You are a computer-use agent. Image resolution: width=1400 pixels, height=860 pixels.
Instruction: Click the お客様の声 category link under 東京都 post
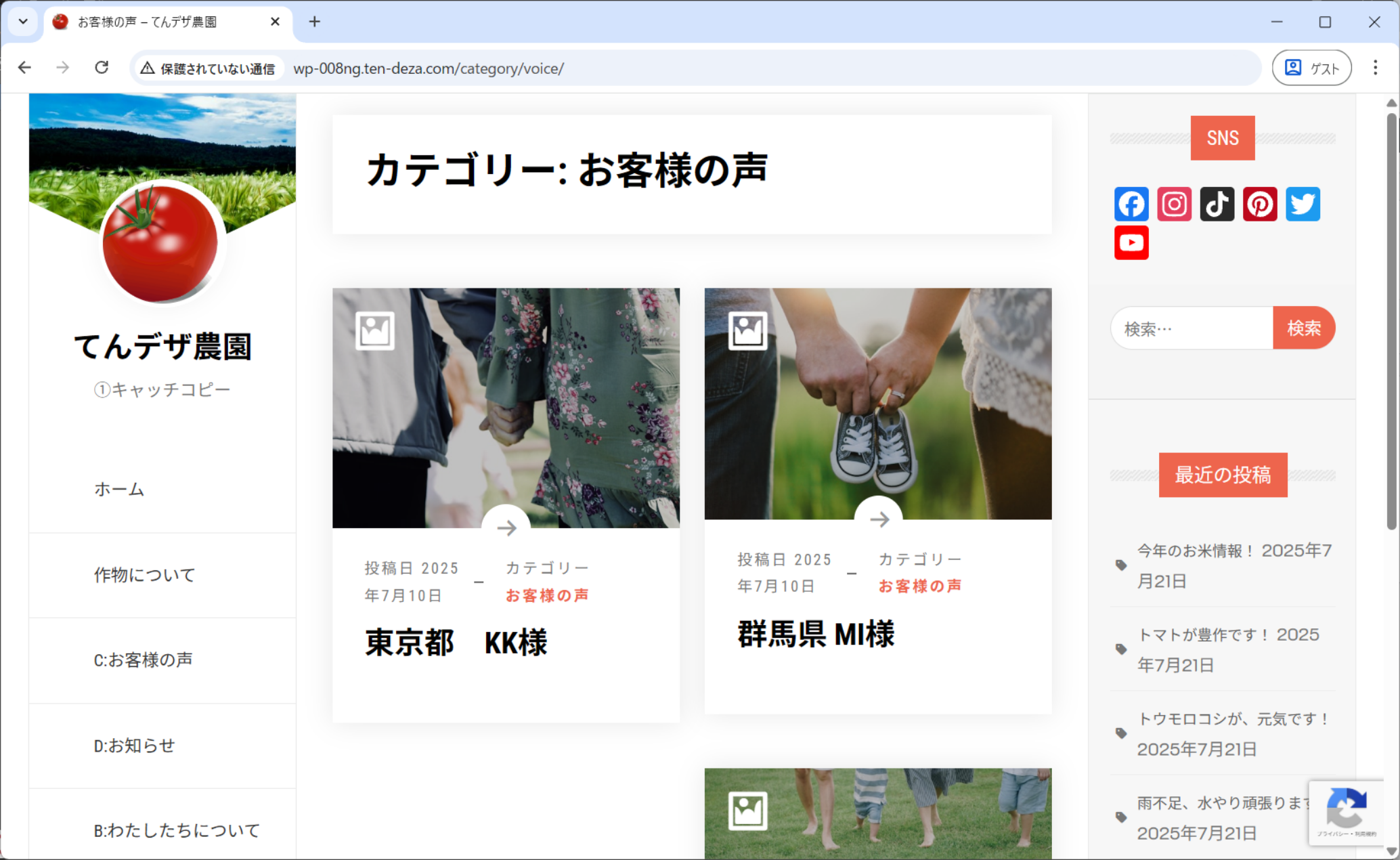point(547,595)
